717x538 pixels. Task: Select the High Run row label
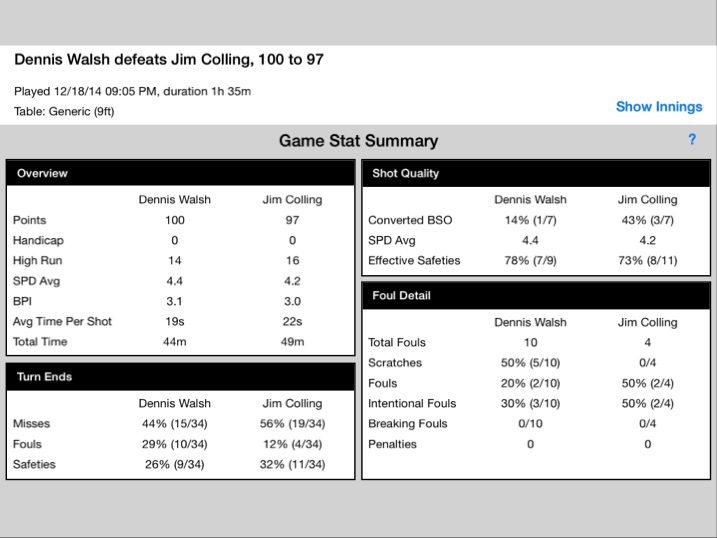click(37, 261)
